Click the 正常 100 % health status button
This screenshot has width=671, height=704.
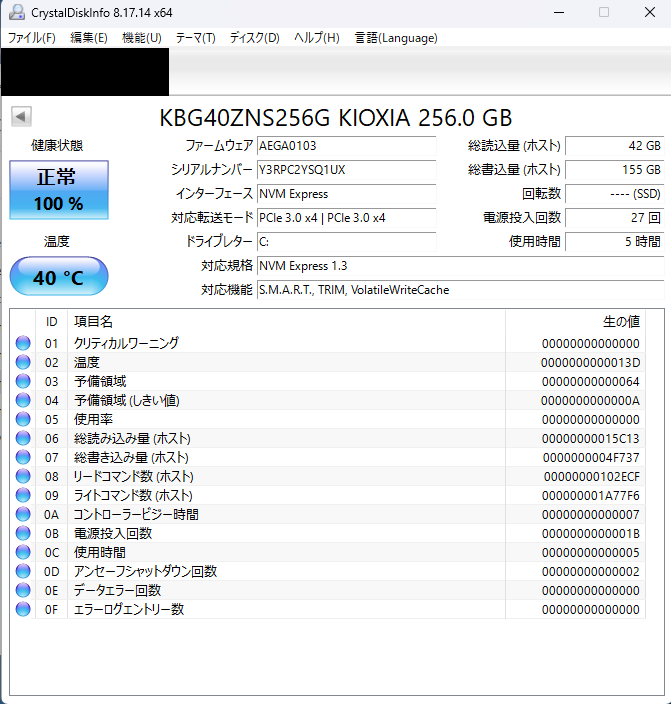tap(59, 190)
